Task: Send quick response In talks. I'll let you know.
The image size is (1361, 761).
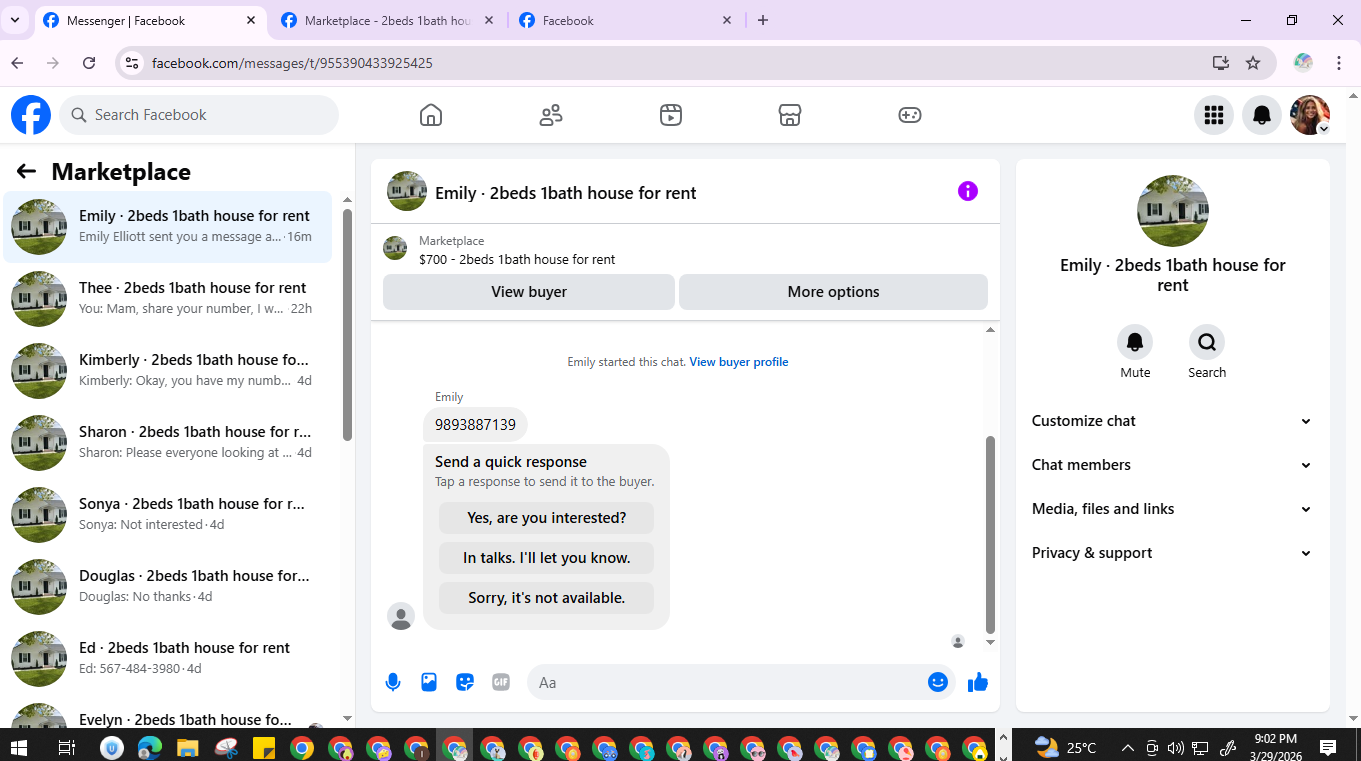Action: pos(546,558)
